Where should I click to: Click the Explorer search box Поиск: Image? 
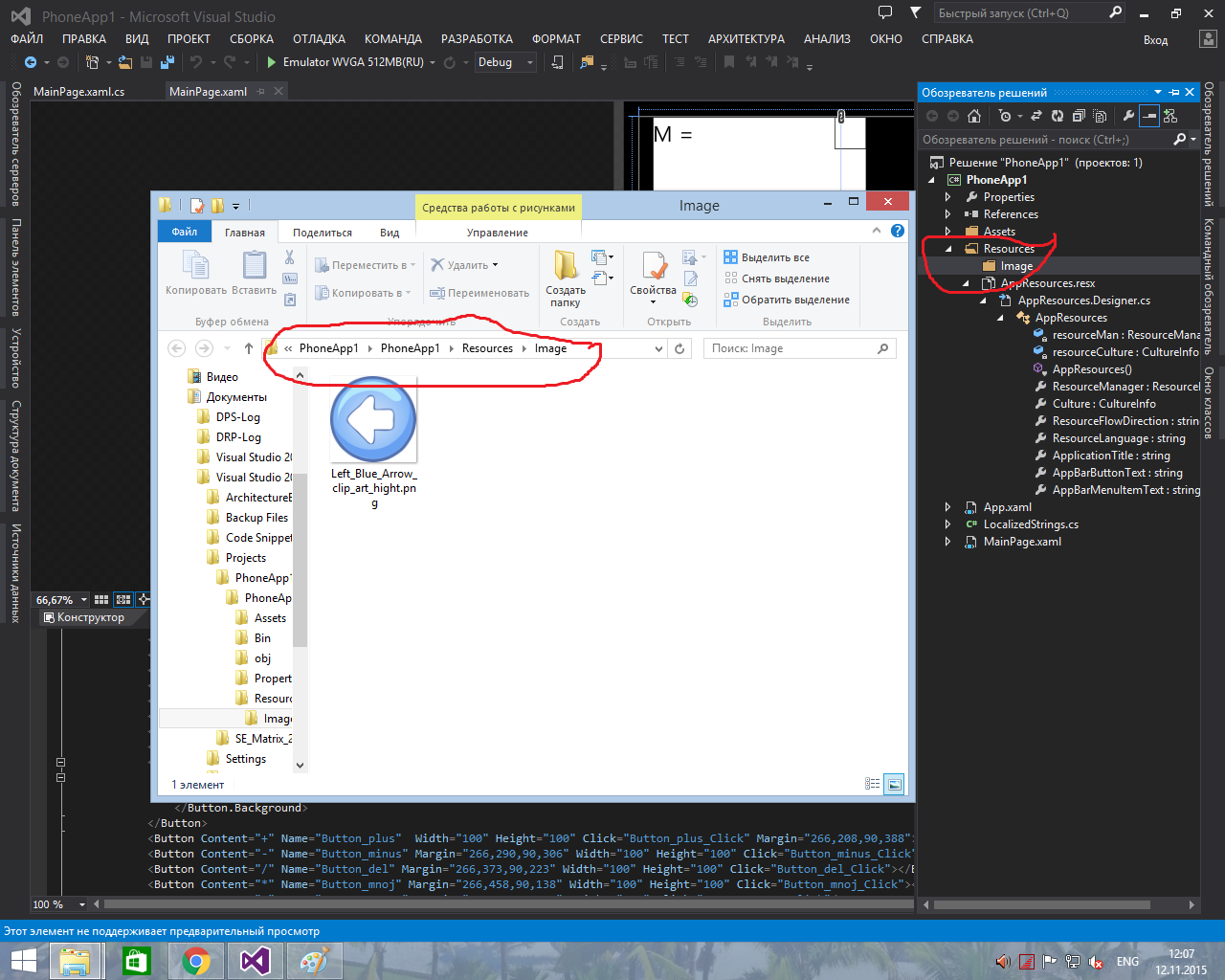tap(800, 348)
